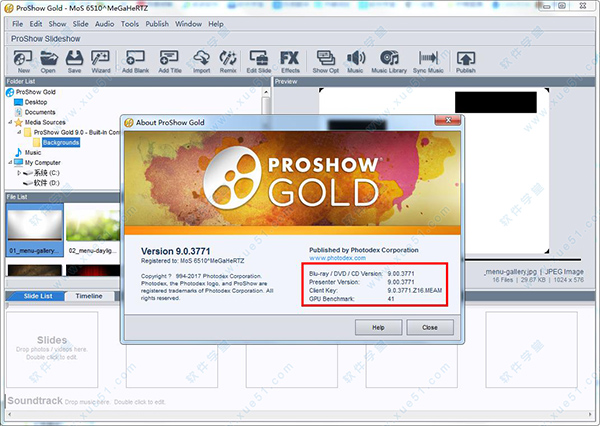Click the folder list scroll up arrow
This screenshot has width=600, height=426.
pos(266,92)
